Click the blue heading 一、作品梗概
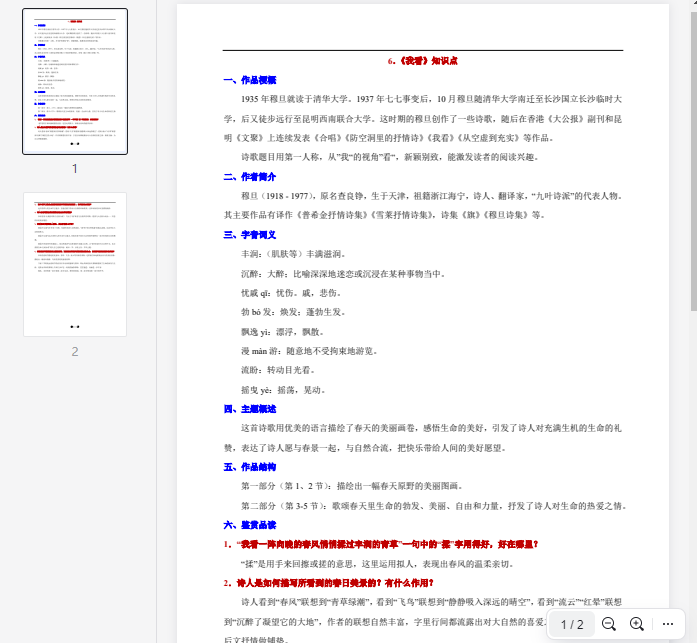 coord(250,80)
